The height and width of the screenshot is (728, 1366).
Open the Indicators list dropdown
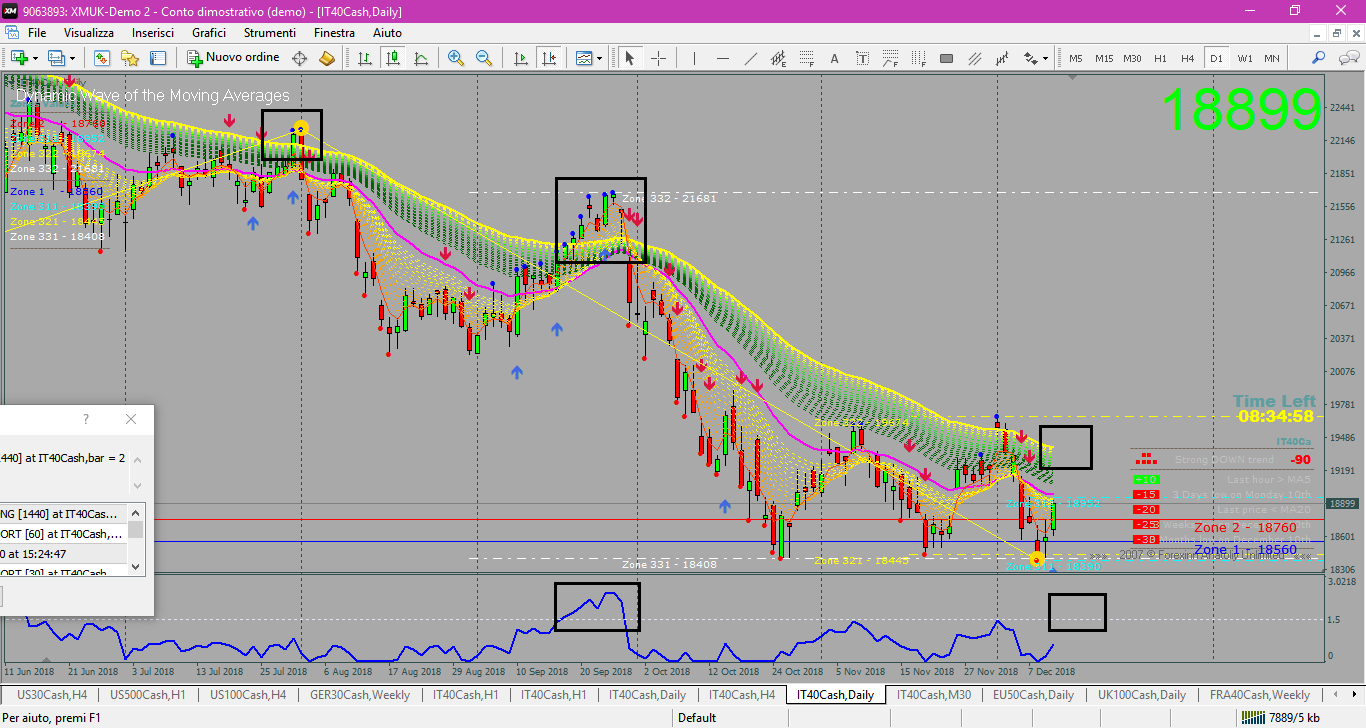point(588,58)
